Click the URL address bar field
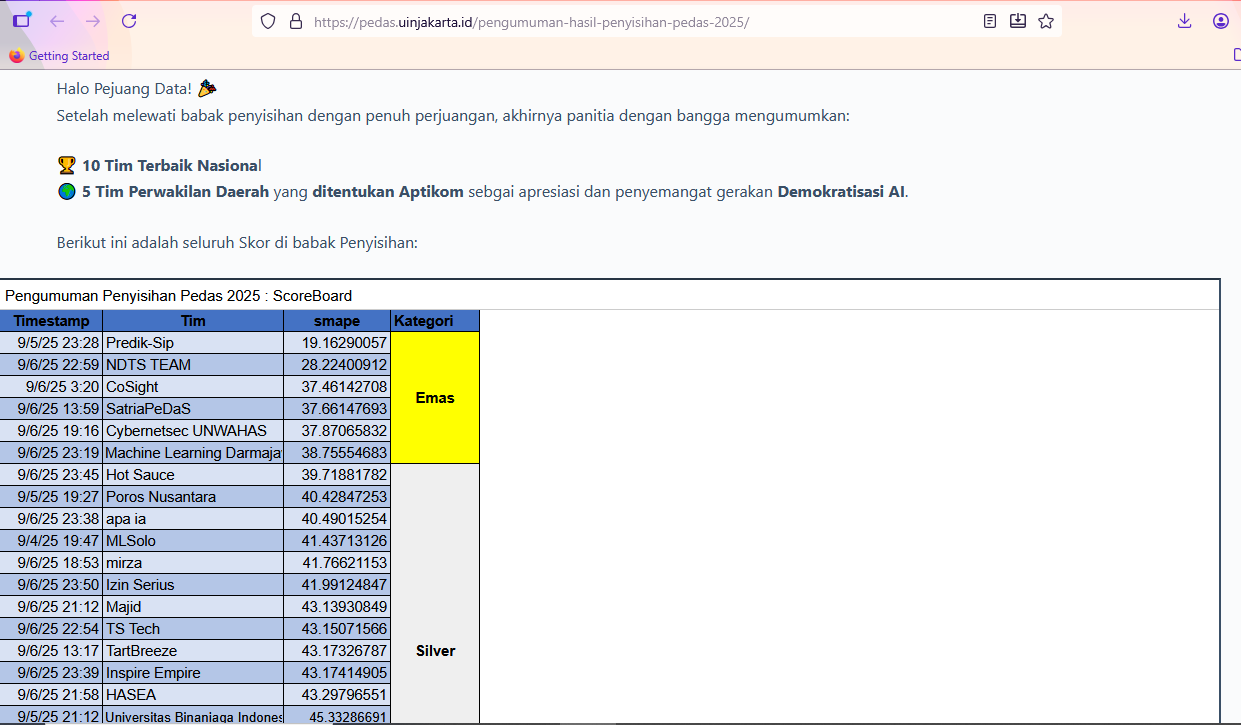 pyautogui.click(x=620, y=21)
